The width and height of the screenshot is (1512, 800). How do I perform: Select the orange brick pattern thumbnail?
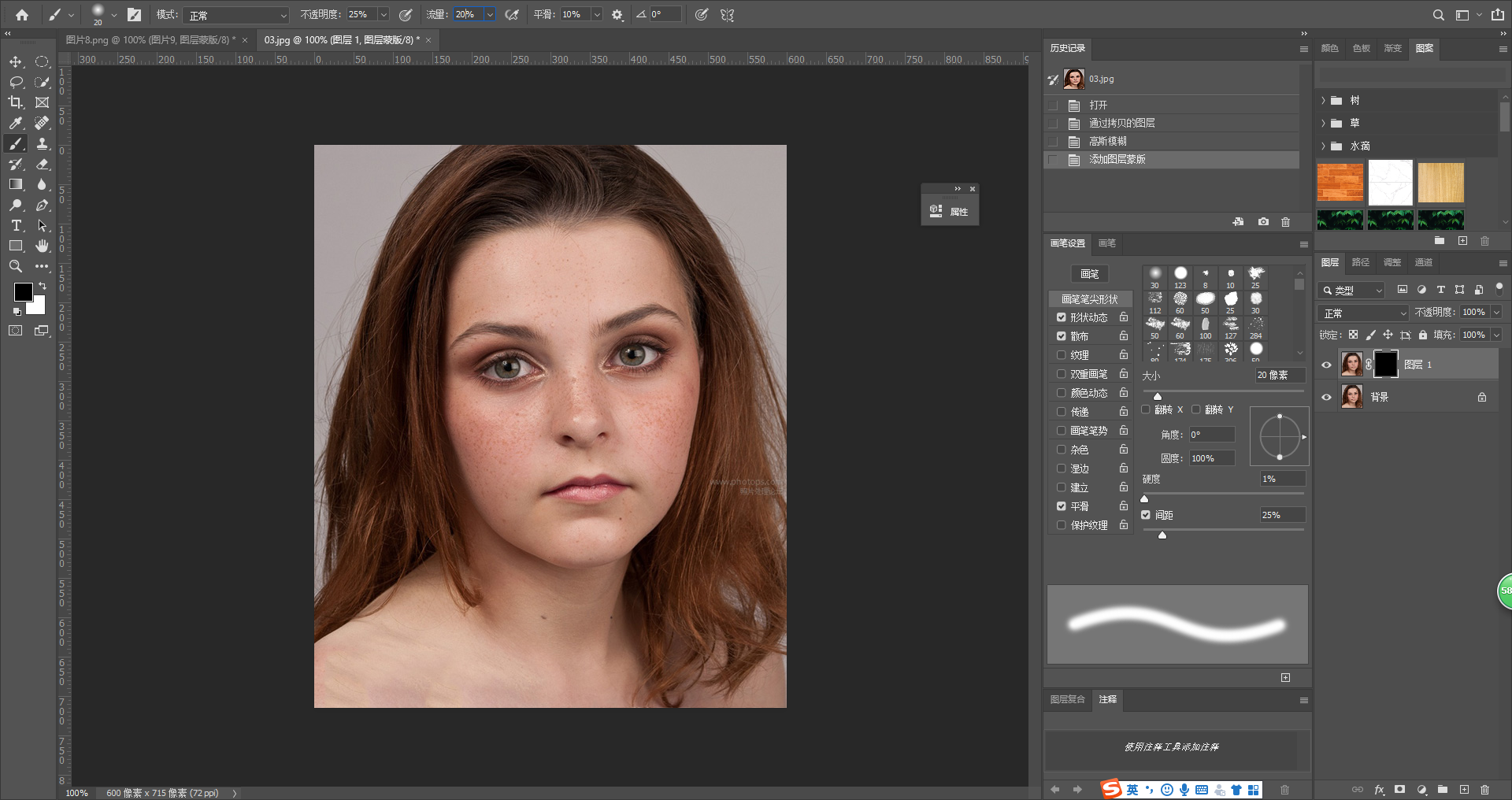[1340, 182]
